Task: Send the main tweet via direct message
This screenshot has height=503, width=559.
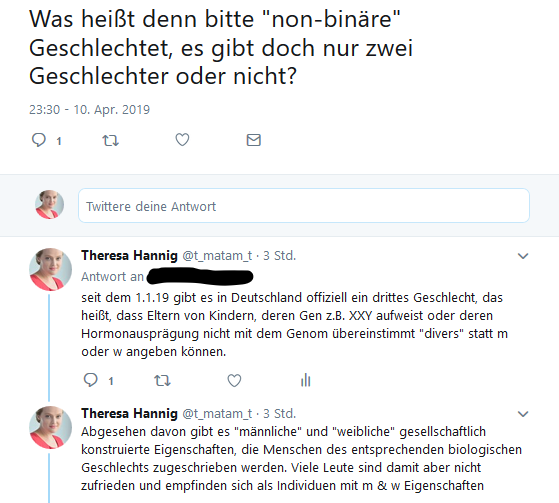Action: pyautogui.click(x=254, y=140)
